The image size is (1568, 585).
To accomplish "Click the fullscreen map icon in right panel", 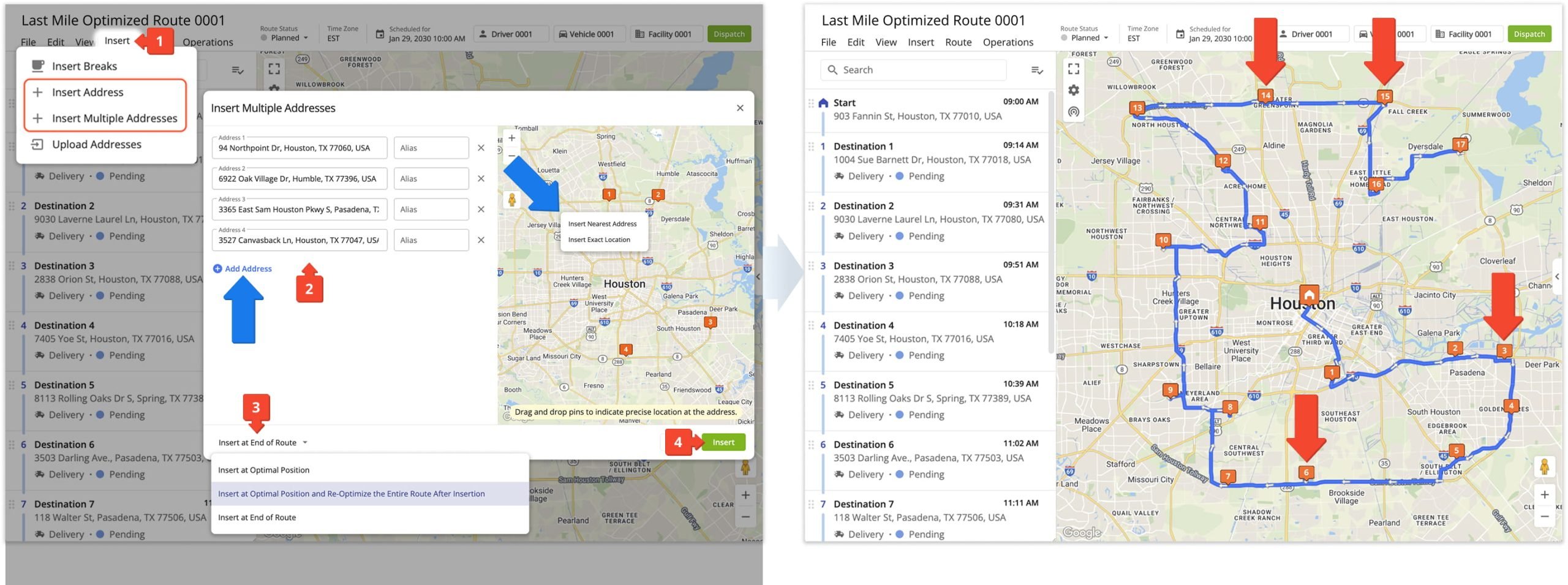I will [1073, 69].
